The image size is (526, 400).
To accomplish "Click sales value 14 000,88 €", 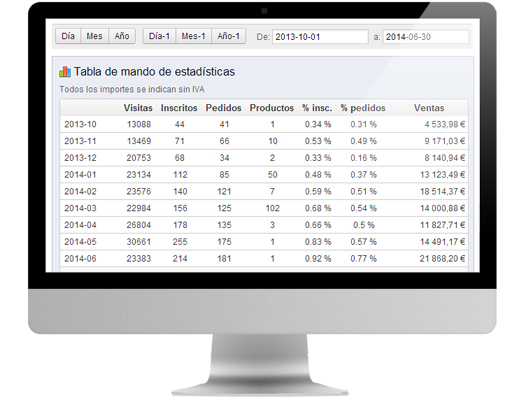I will 443,208.
